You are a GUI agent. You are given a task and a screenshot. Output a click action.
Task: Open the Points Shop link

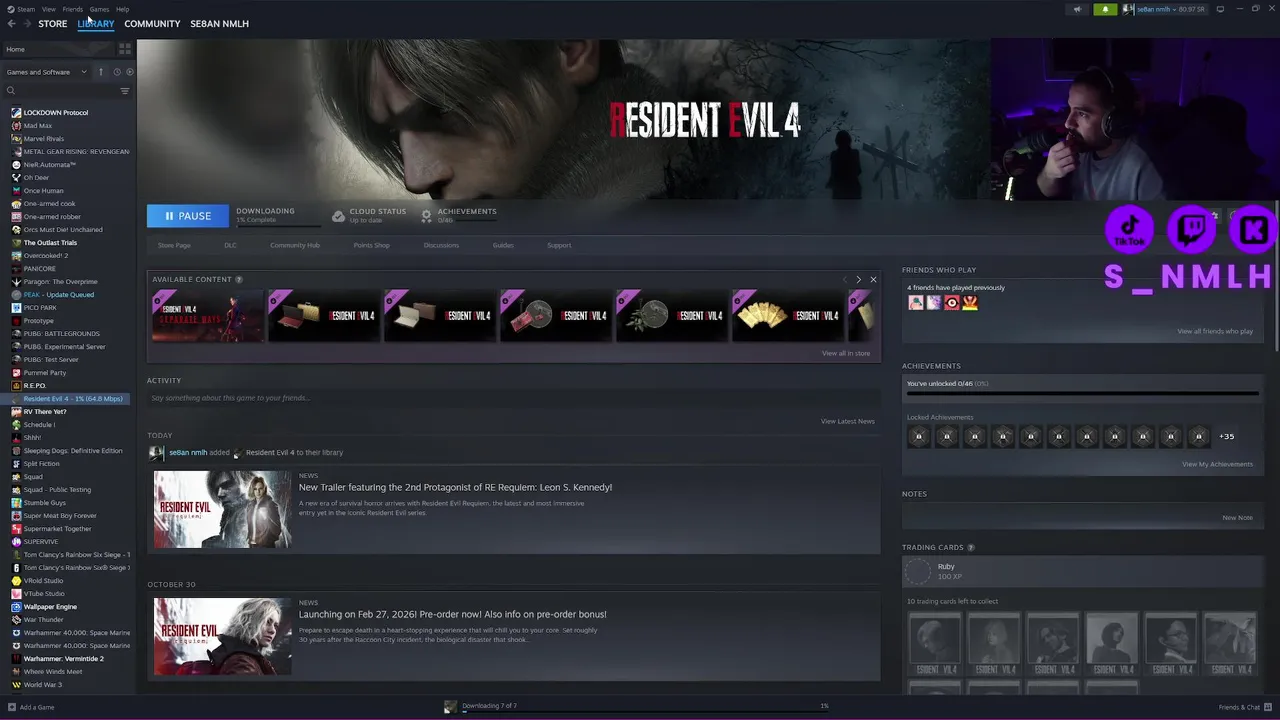371,245
